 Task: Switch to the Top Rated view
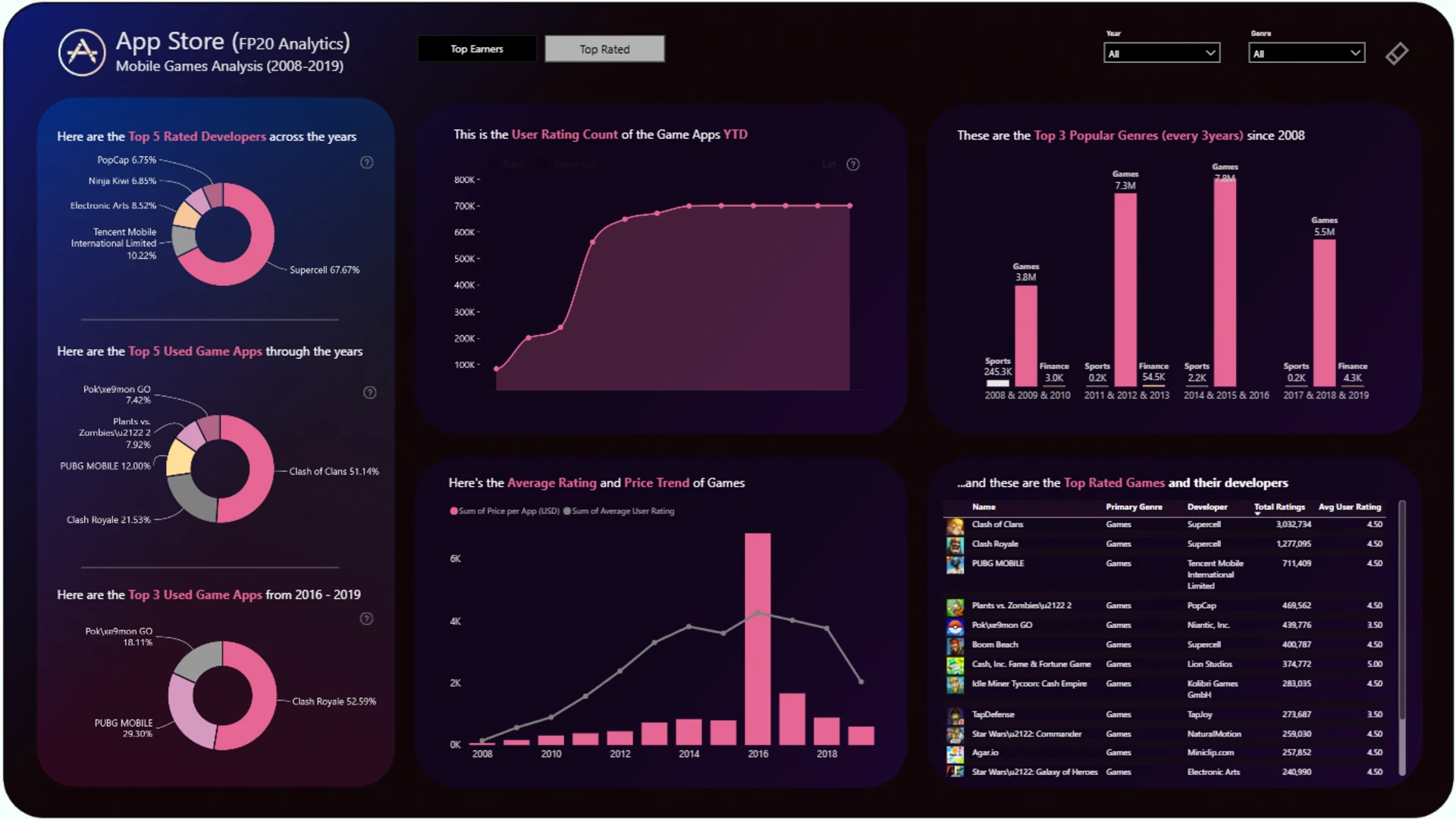coord(604,49)
